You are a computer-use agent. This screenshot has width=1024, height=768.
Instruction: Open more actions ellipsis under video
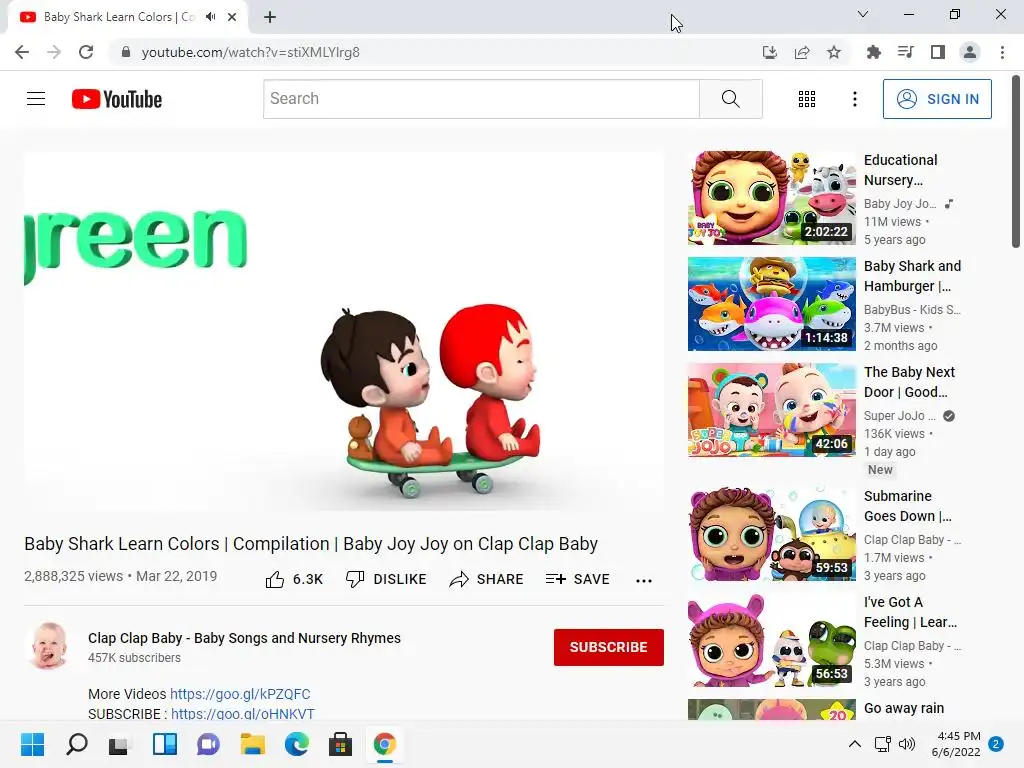pos(644,581)
